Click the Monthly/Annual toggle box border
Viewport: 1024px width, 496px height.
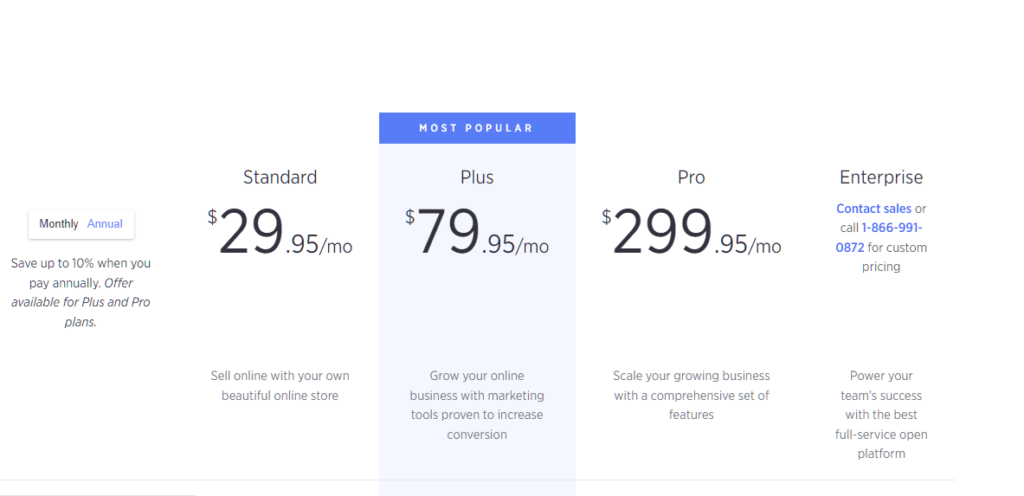[x=81, y=225]
